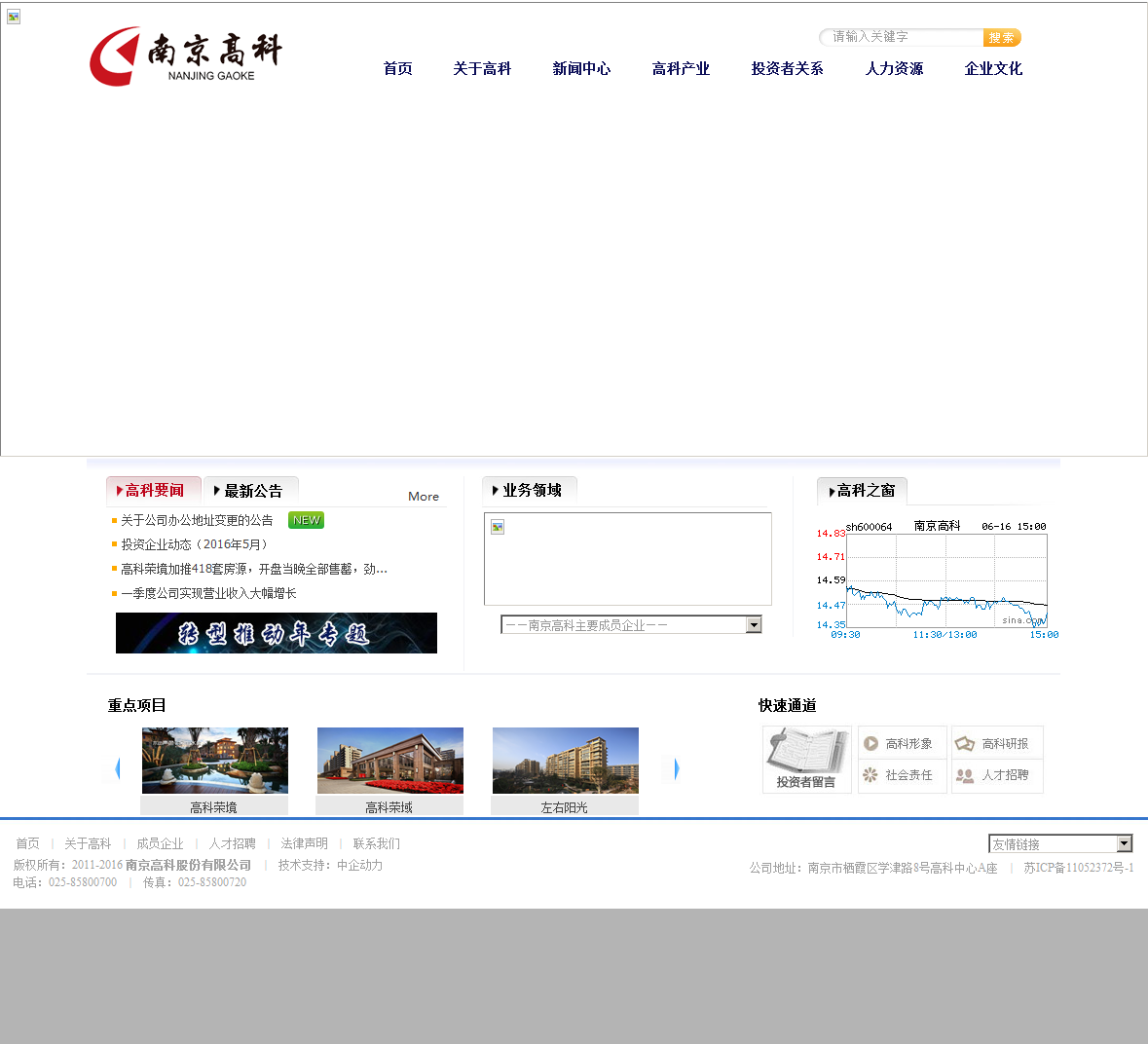Click the right carousel arrow in 重点项目

coord(676,768)
